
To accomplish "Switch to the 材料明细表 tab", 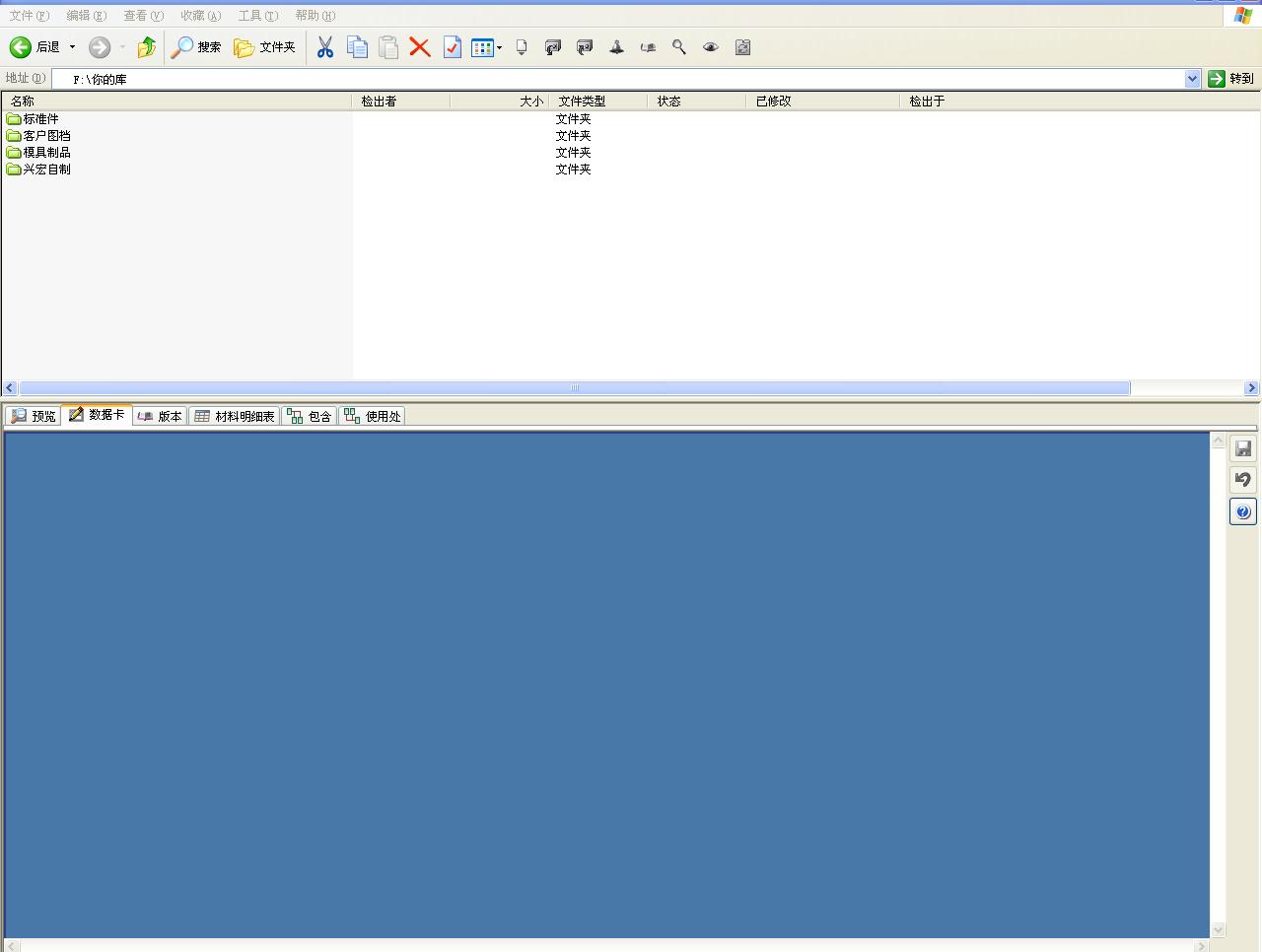I will click(235, 416).
